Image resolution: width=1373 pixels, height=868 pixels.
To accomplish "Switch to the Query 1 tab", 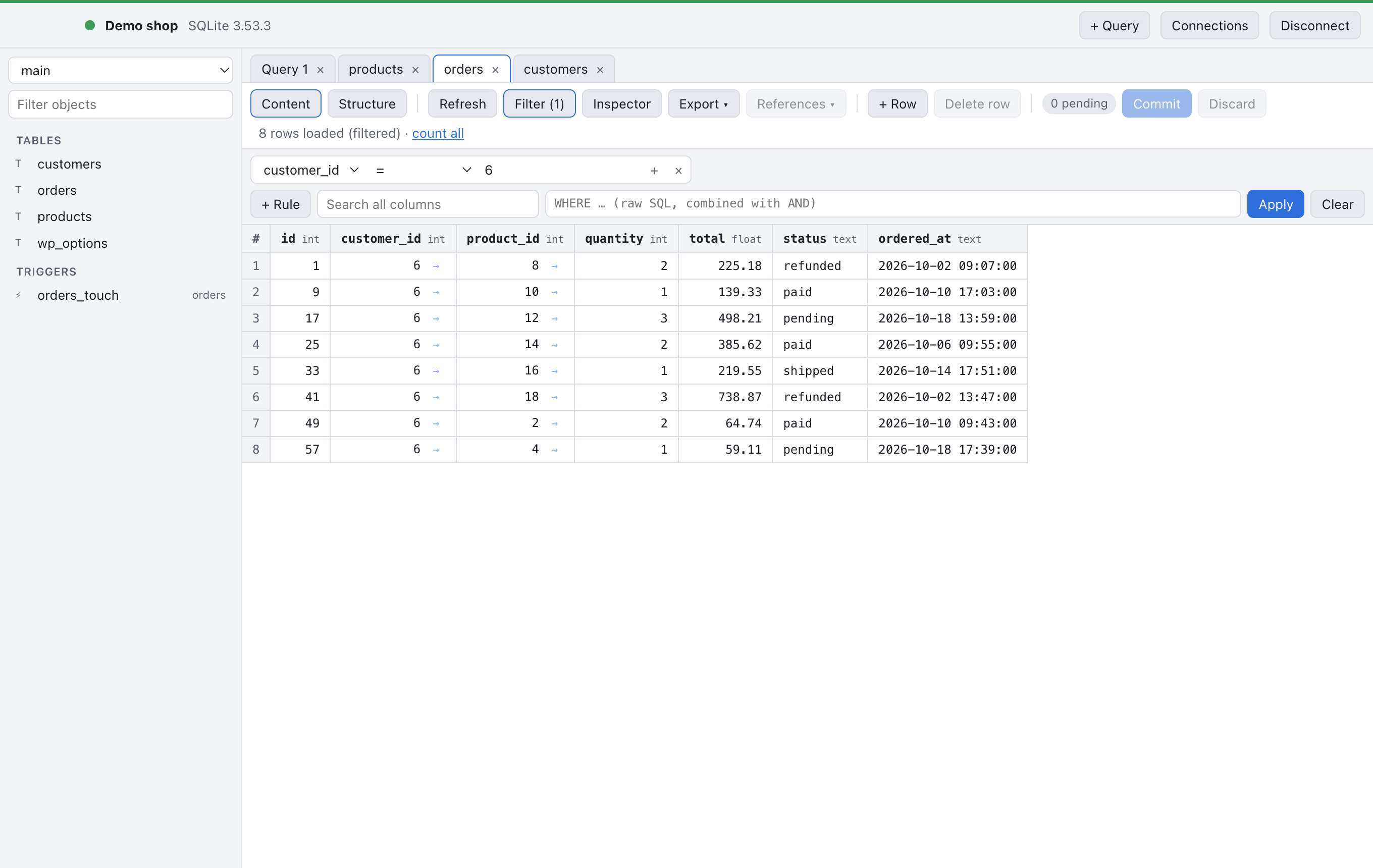I will [285, 69].
